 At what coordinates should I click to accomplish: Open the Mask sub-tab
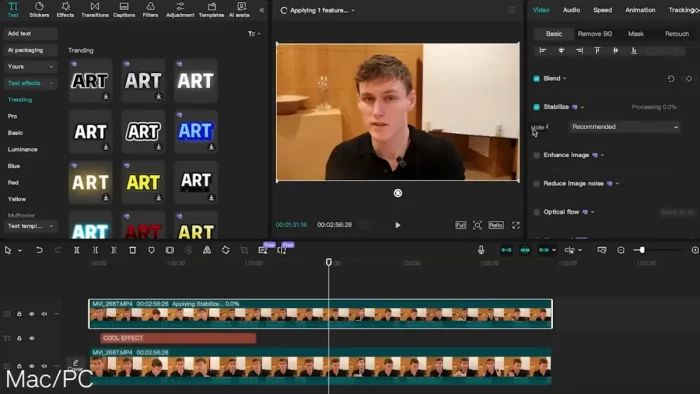(636, 34)
